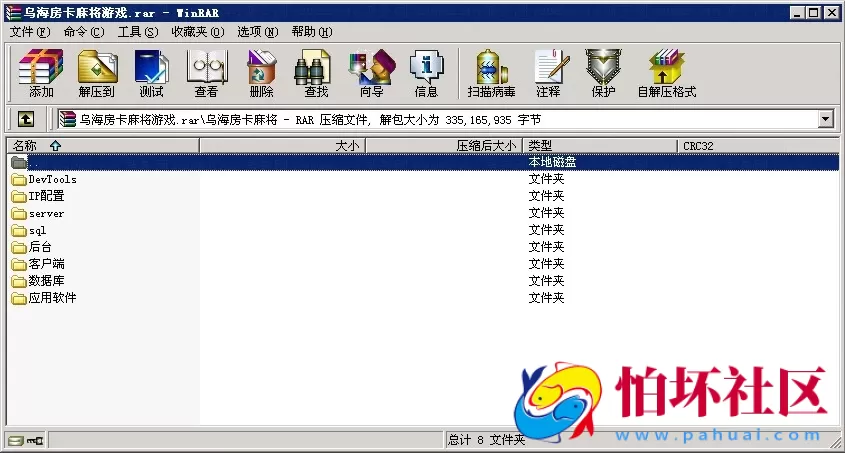Run the 测试 (Test) archive tool

click(151, 73)
